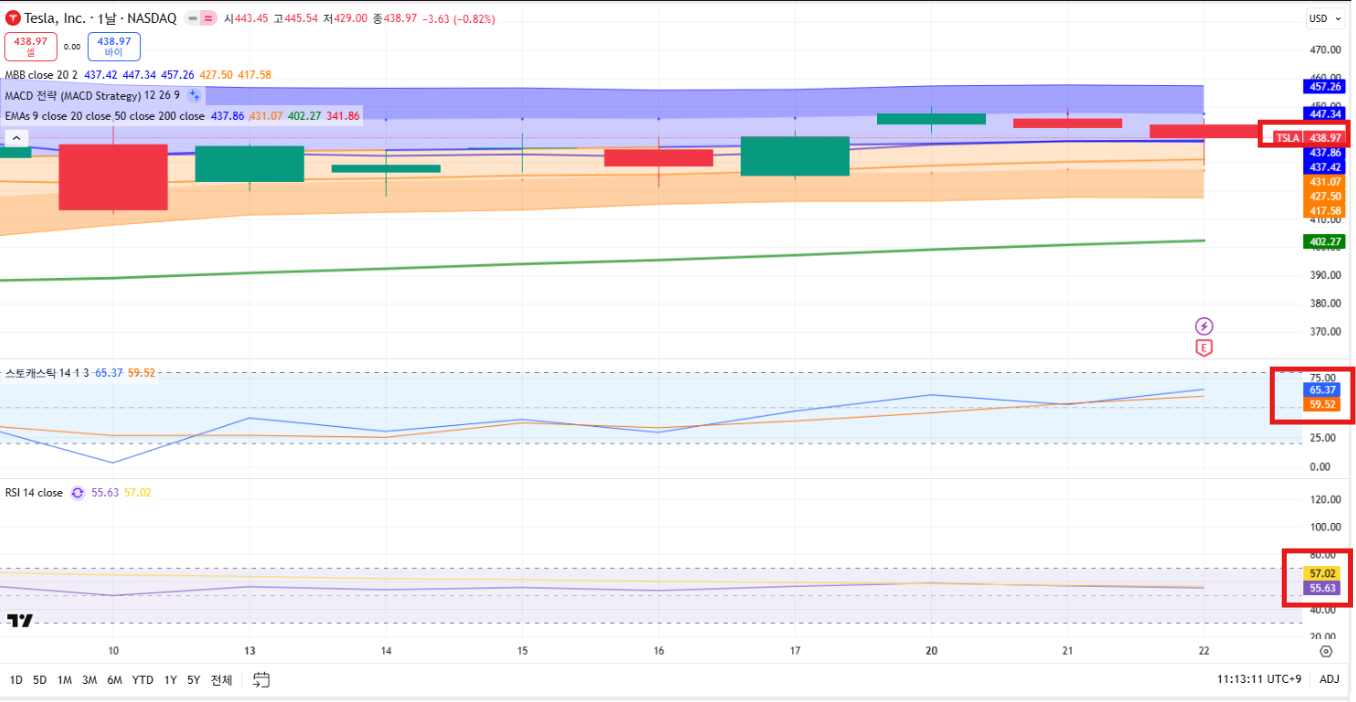Click the 59.52 stochastic axis label
Viewport: 1356px width, 702px height.
[x=1323, y=404]
